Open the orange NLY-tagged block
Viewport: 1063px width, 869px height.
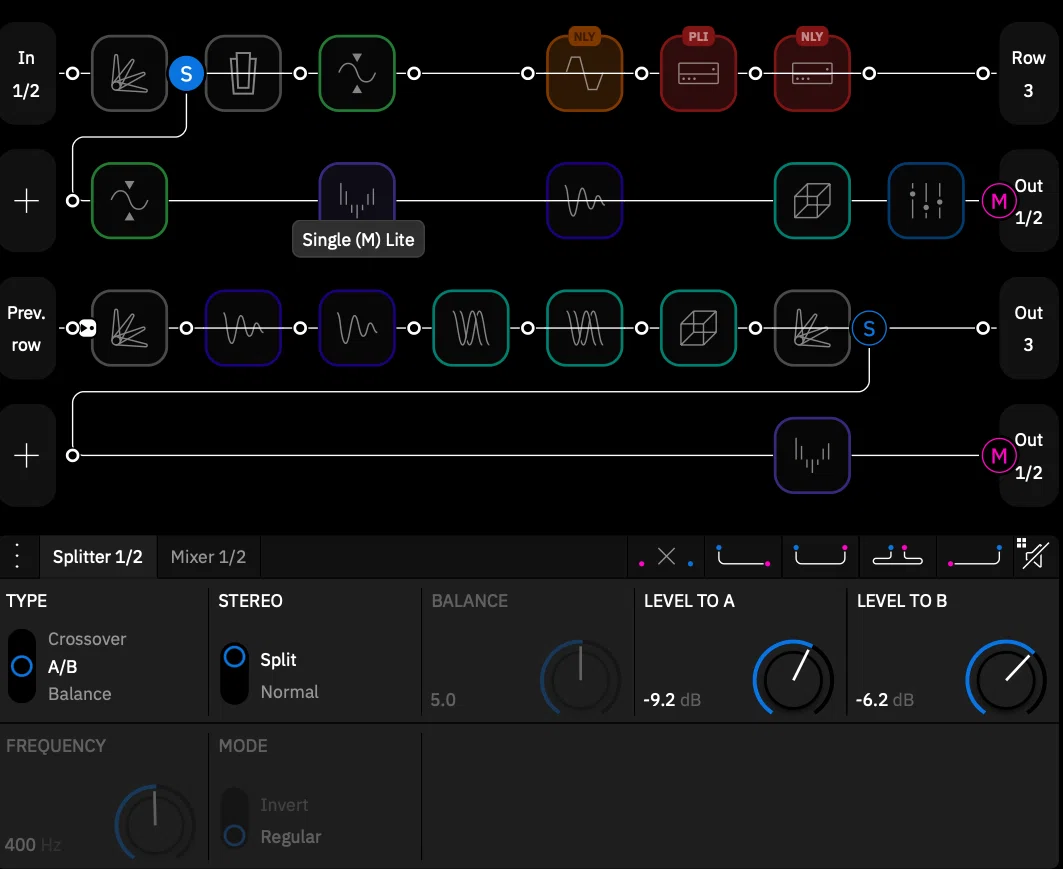pyautogui.click(x=584, y=73)
